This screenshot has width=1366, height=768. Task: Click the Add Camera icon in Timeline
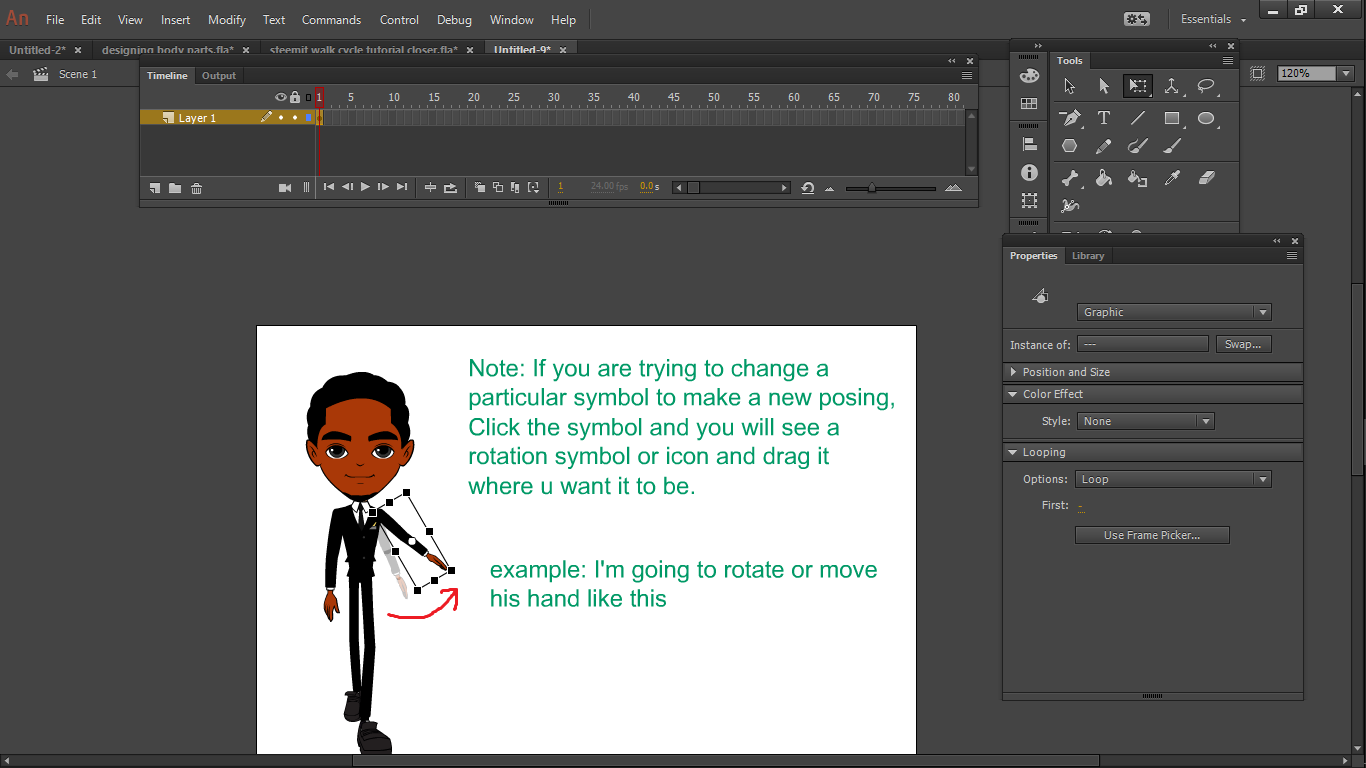coord(285,188)
